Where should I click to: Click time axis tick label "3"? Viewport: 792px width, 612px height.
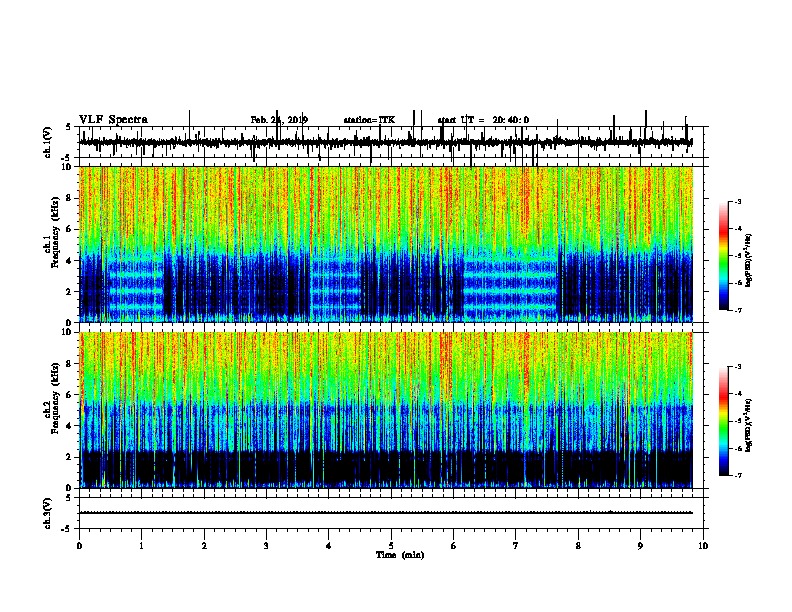266,545
